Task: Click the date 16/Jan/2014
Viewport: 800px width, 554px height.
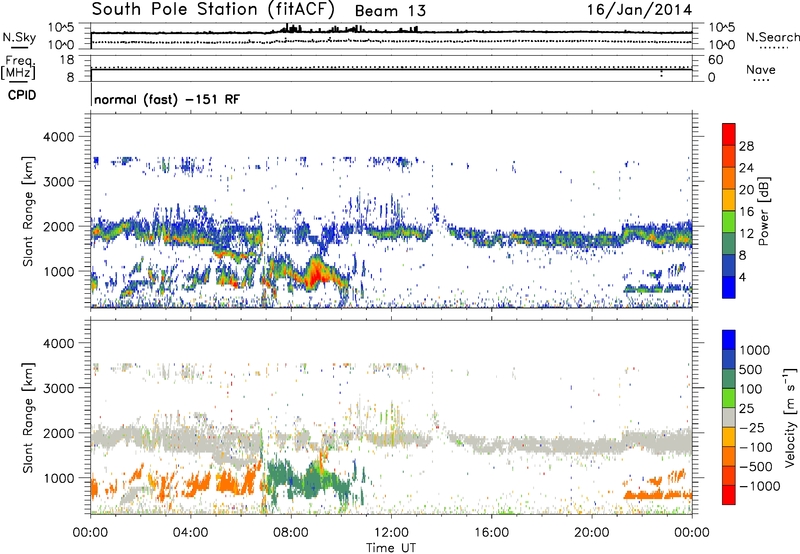Action: pos(639,10)
